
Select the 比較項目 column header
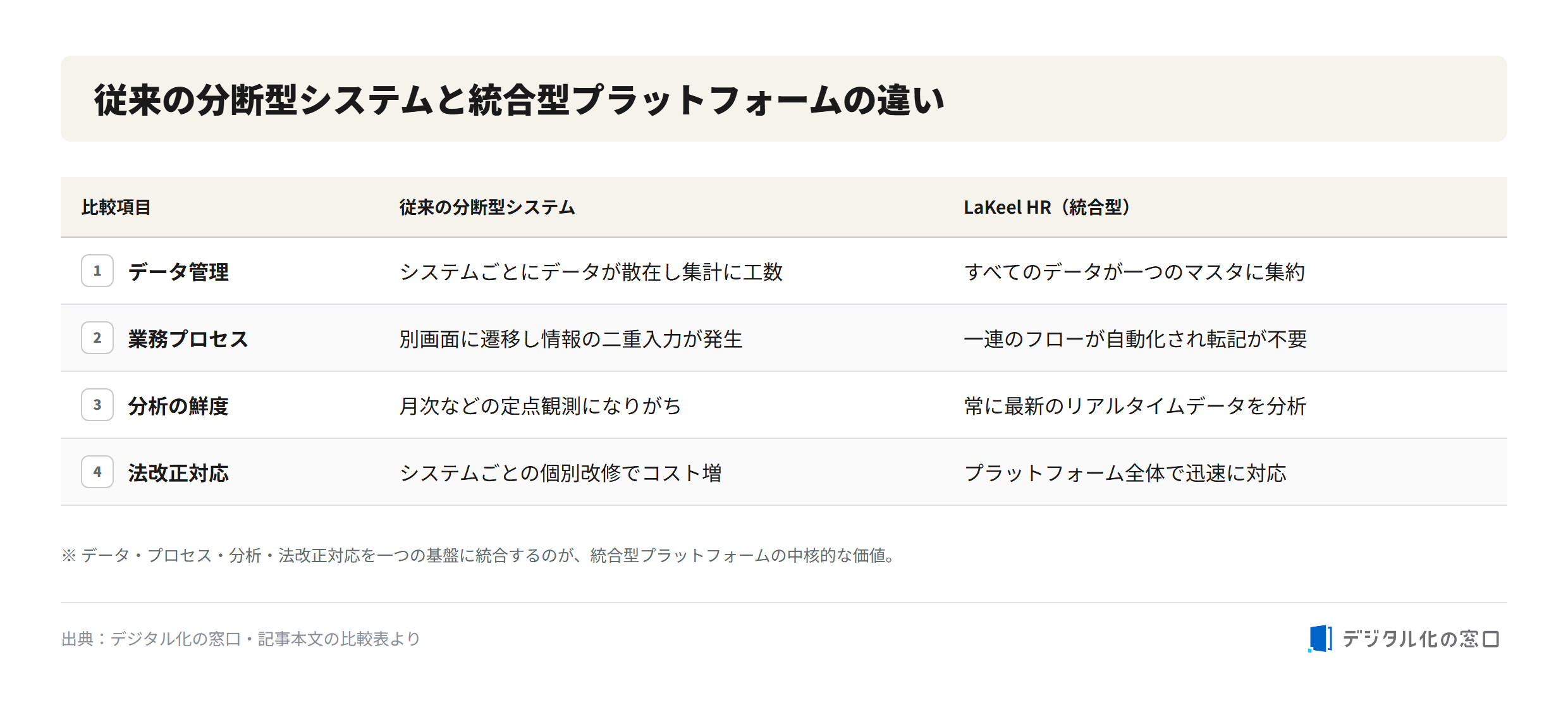click(116, 207)
